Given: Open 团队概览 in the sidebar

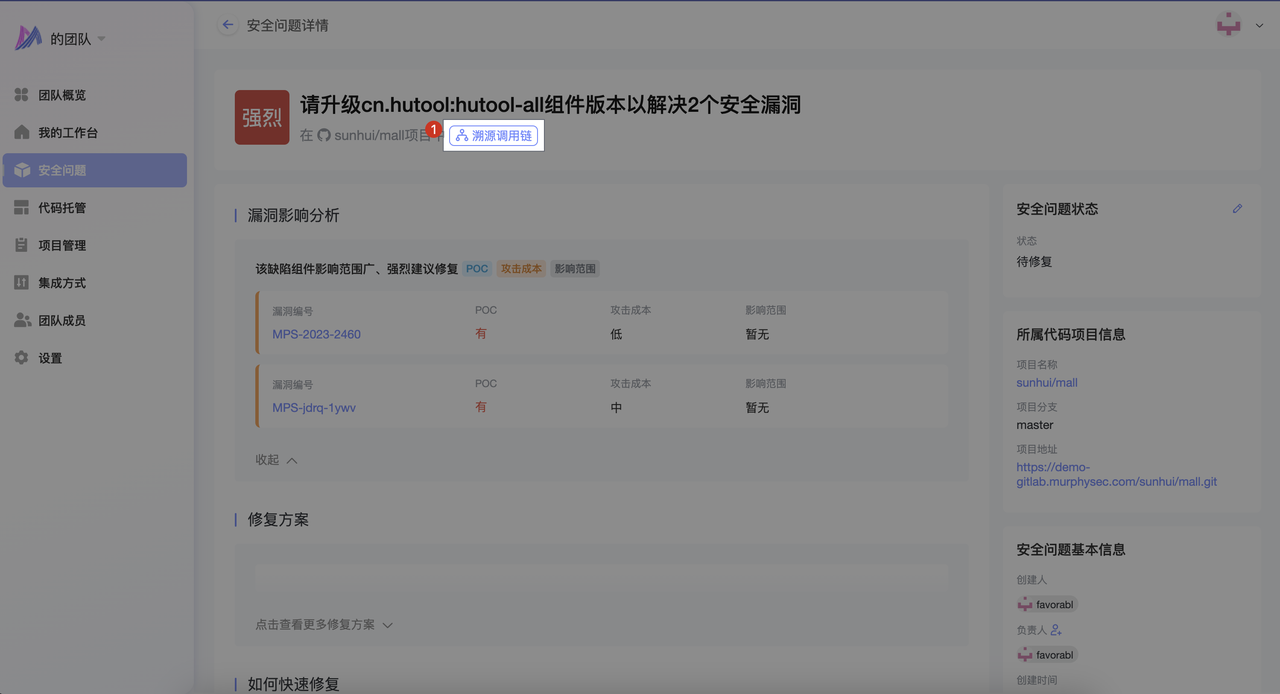Looking at the screenshot, I should (62, 95).
